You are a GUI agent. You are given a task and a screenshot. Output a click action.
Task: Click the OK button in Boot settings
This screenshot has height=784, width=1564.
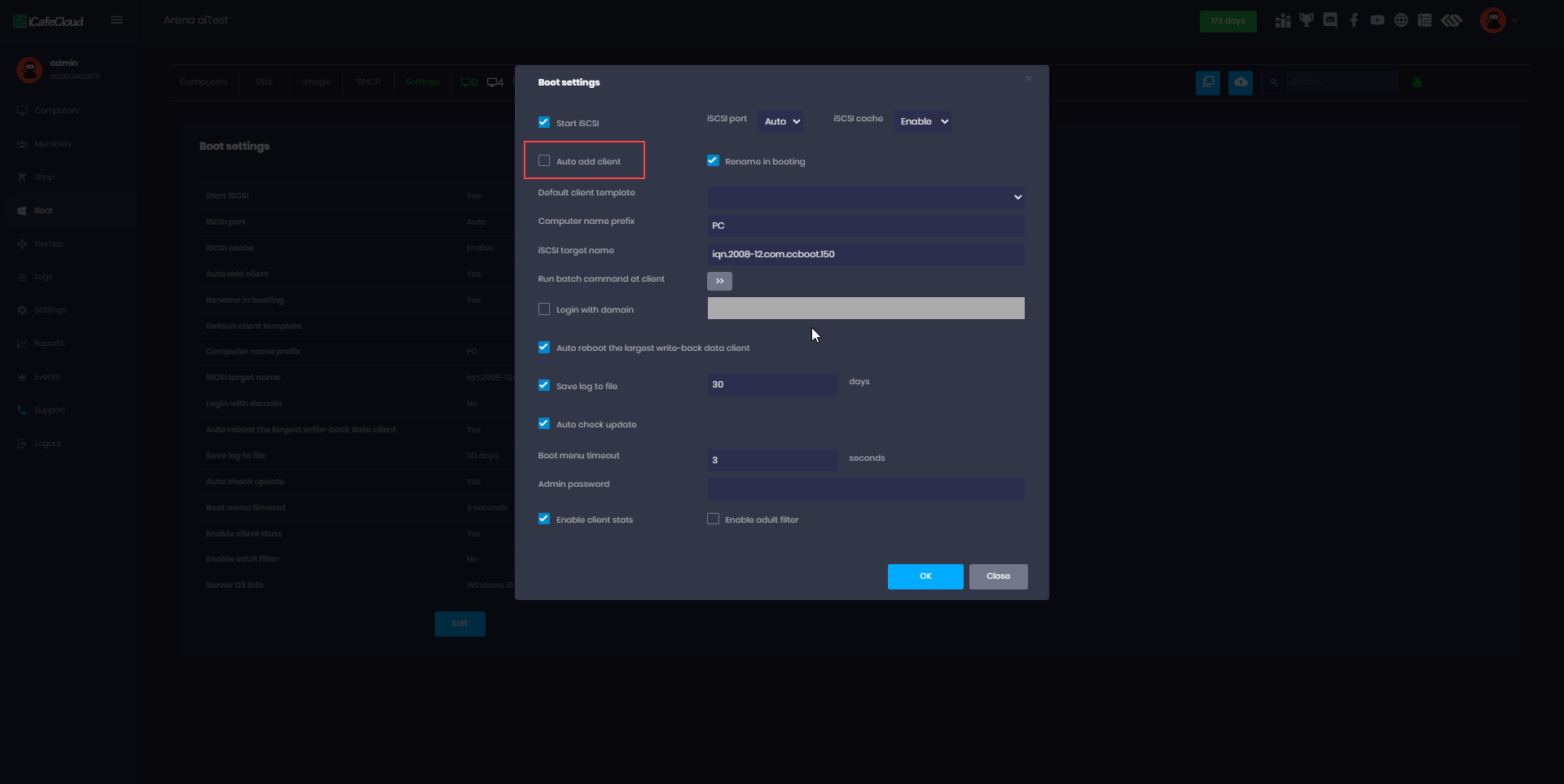[925, 576]
